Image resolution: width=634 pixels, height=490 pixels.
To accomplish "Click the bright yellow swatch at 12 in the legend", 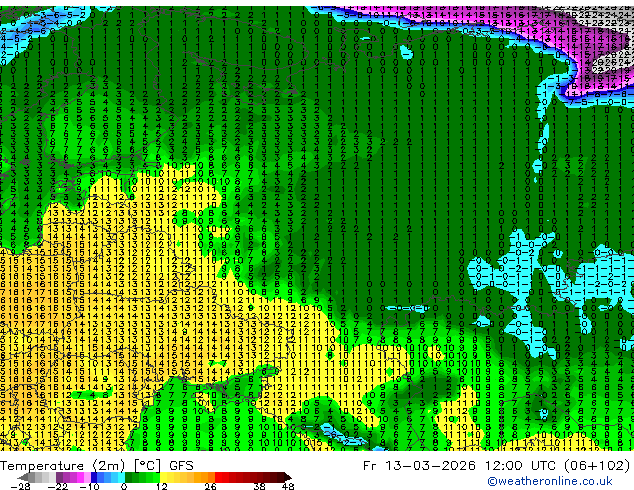I will coord(163,477).
